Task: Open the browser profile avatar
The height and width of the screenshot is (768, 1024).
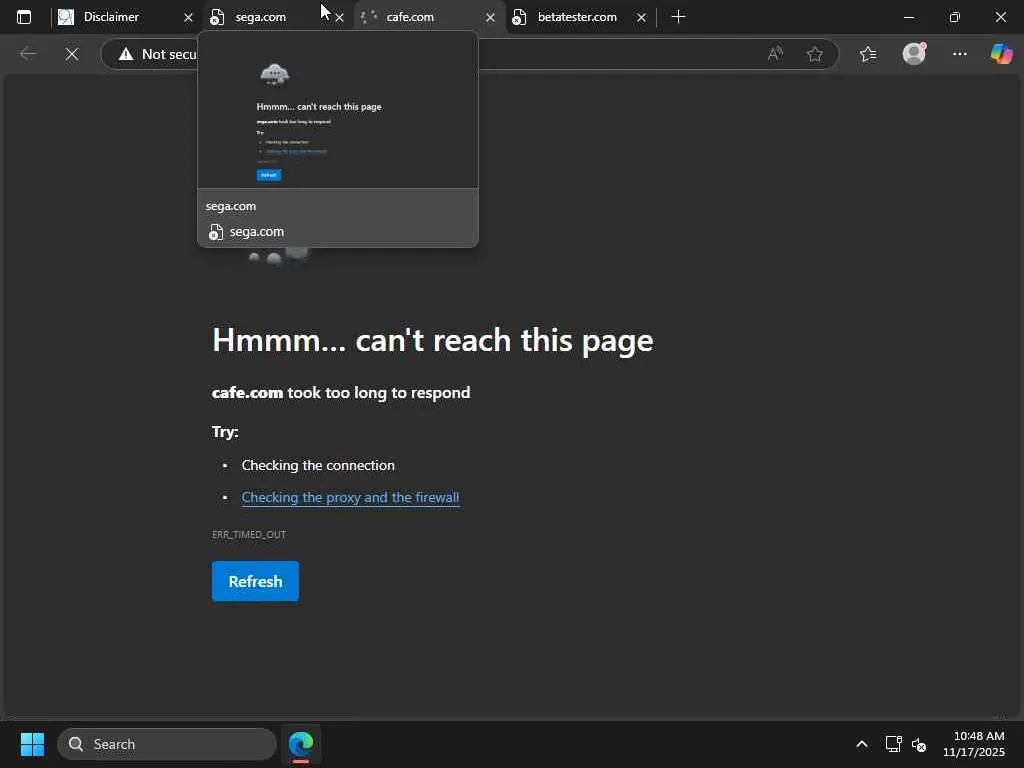Action: click(914, 54)
